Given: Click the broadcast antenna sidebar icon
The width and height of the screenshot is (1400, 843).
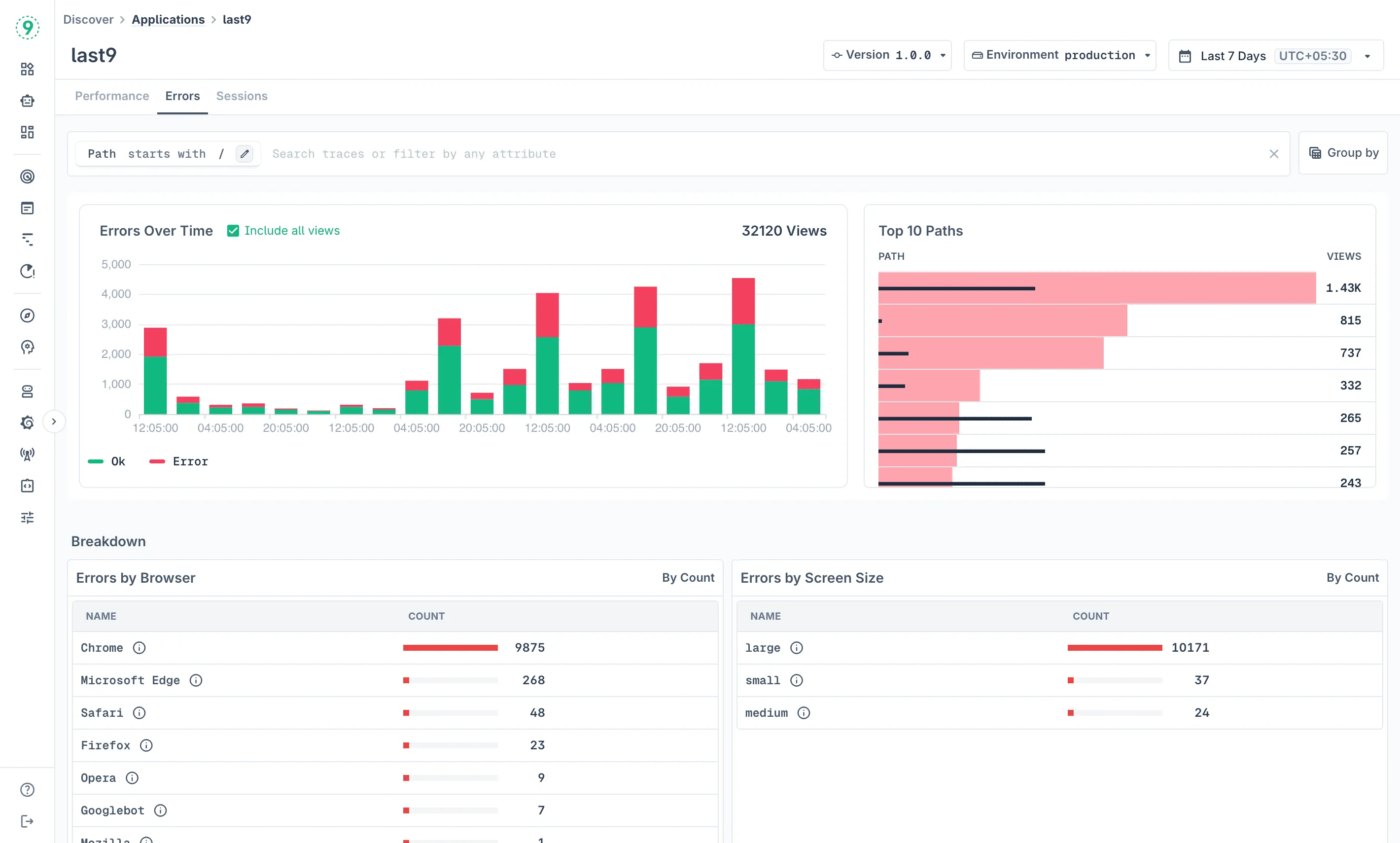Looking at the screenshot, I should pos(27,454).
